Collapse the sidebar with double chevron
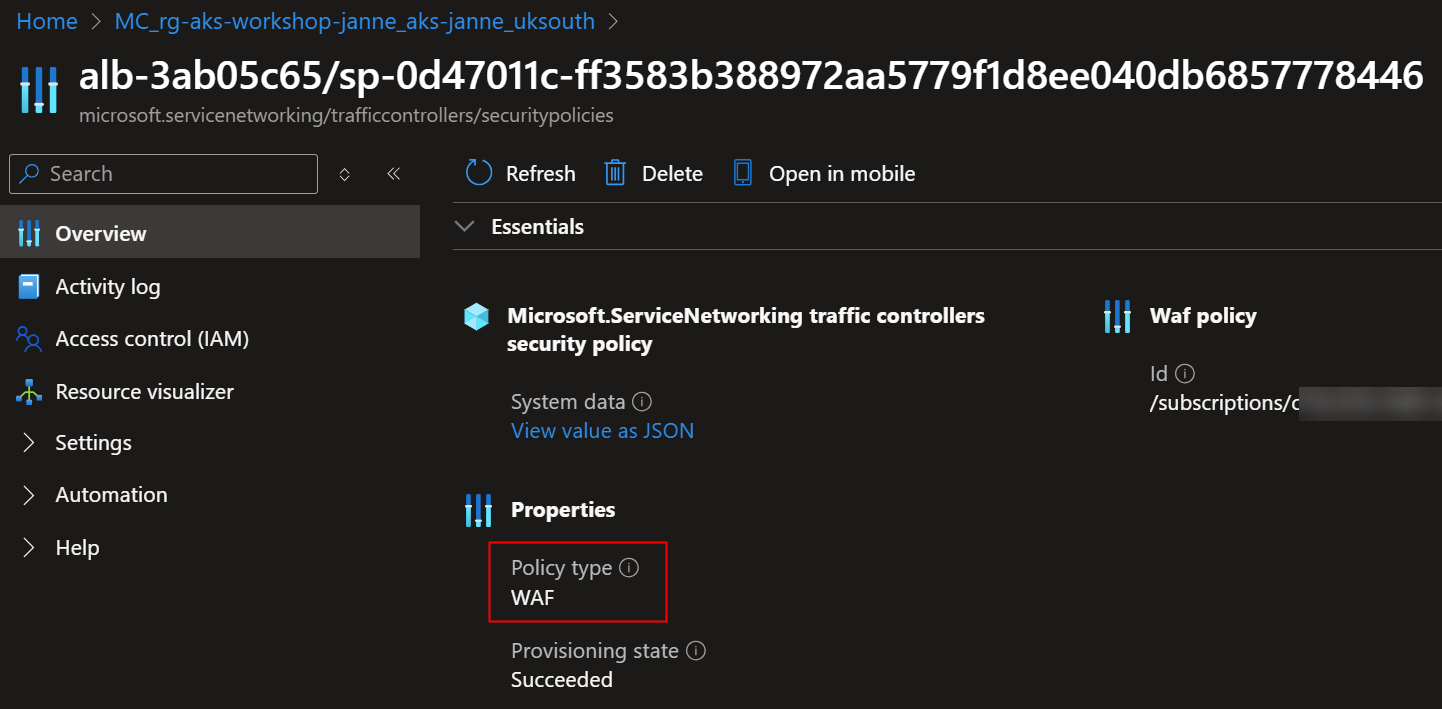Image resolution: width=1442 pixels, height=709 pixels. click(394, 174)
